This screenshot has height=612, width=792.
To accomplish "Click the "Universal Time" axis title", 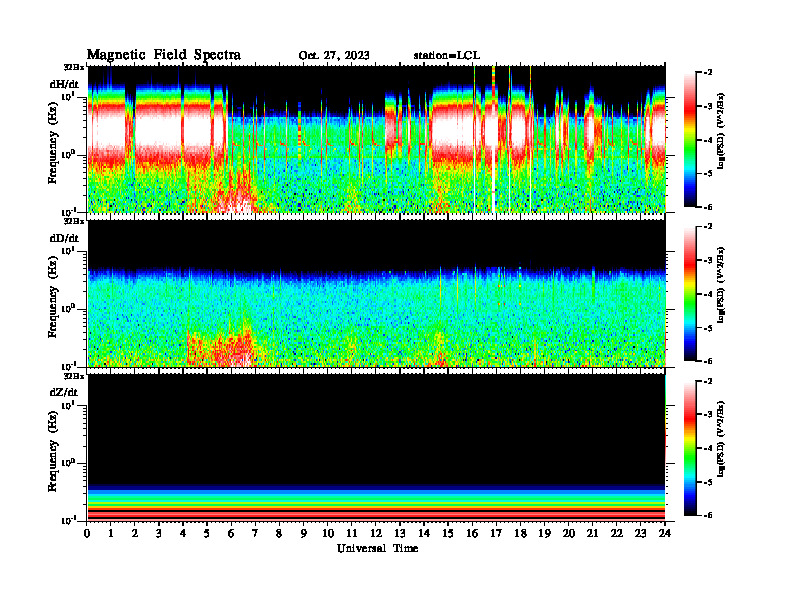I will (377, 548).
